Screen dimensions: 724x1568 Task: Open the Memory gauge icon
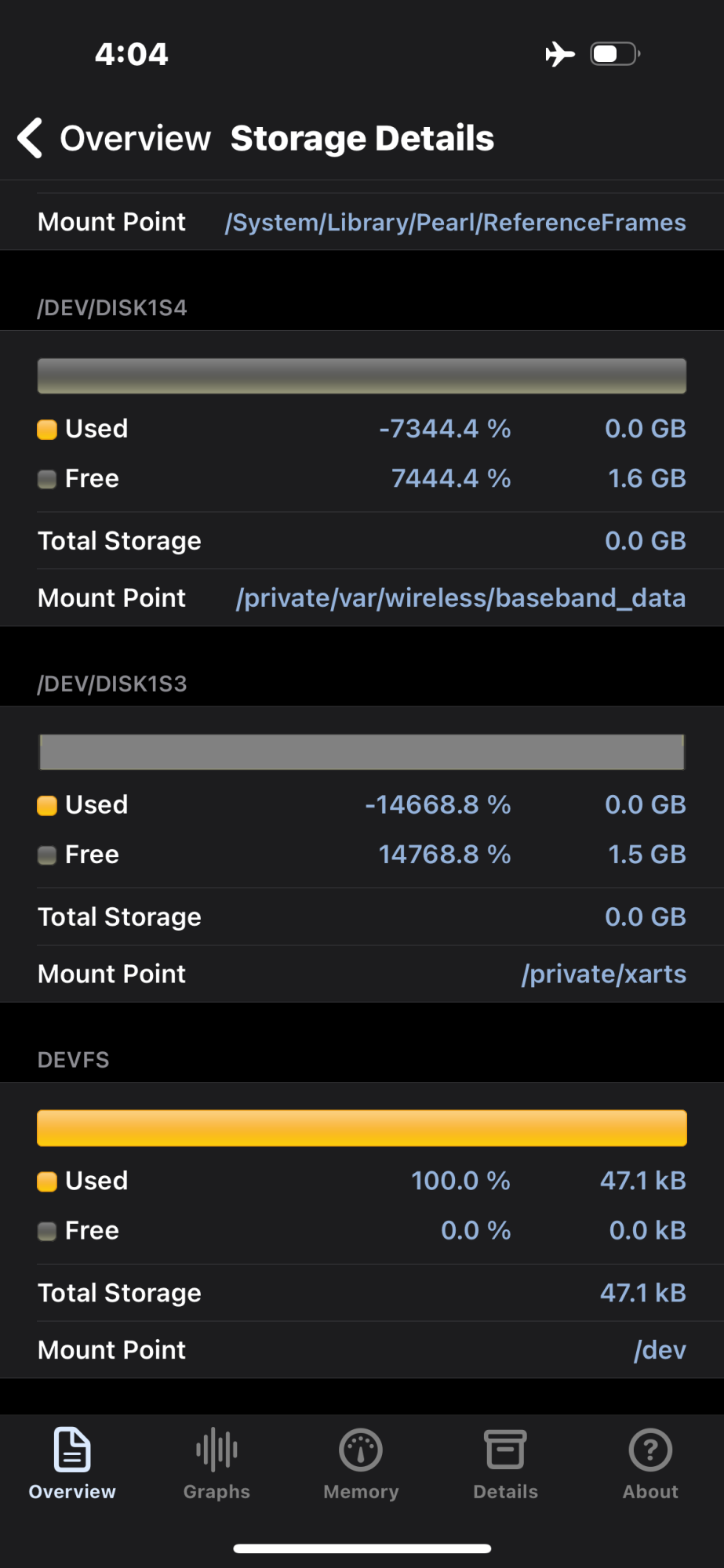(361, 1450)
